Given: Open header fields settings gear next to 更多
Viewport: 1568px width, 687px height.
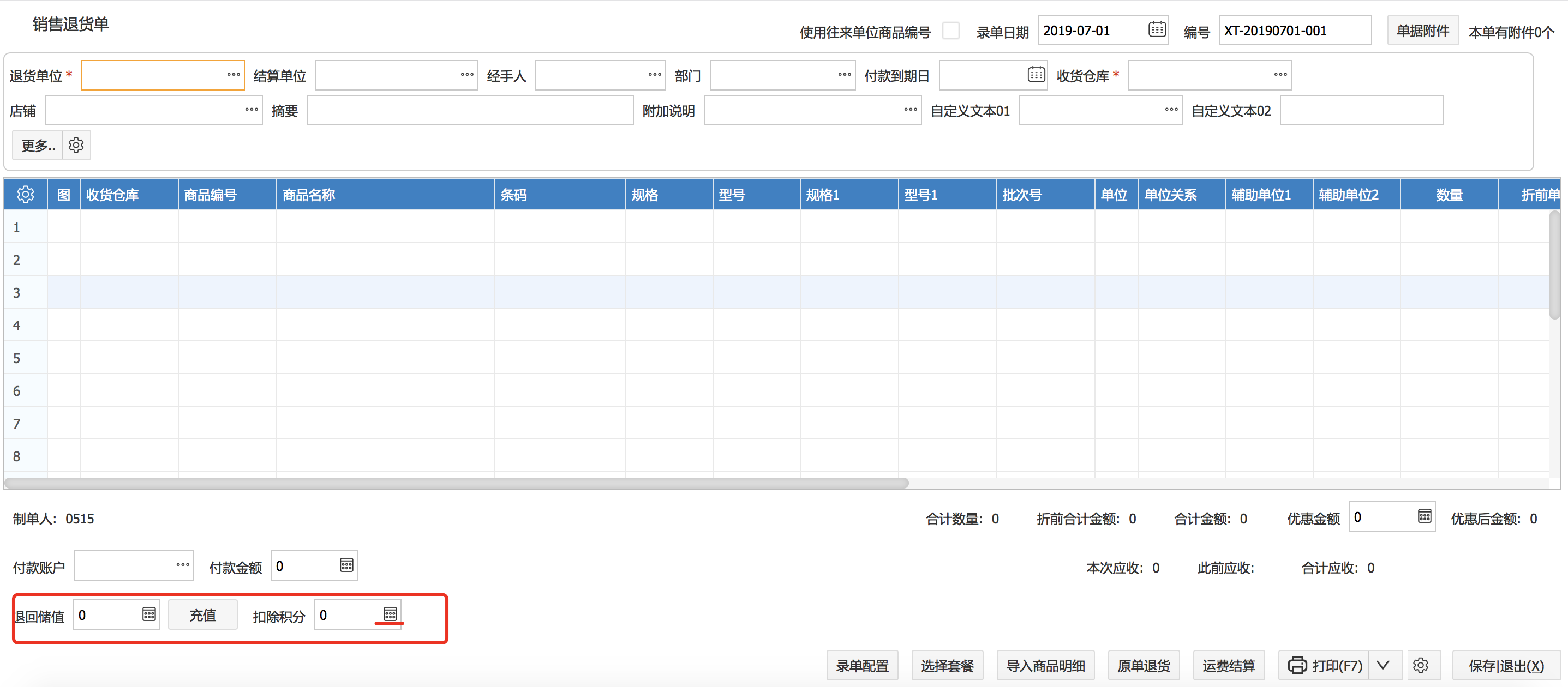Looking at the screenshot, I should [76, 145].
